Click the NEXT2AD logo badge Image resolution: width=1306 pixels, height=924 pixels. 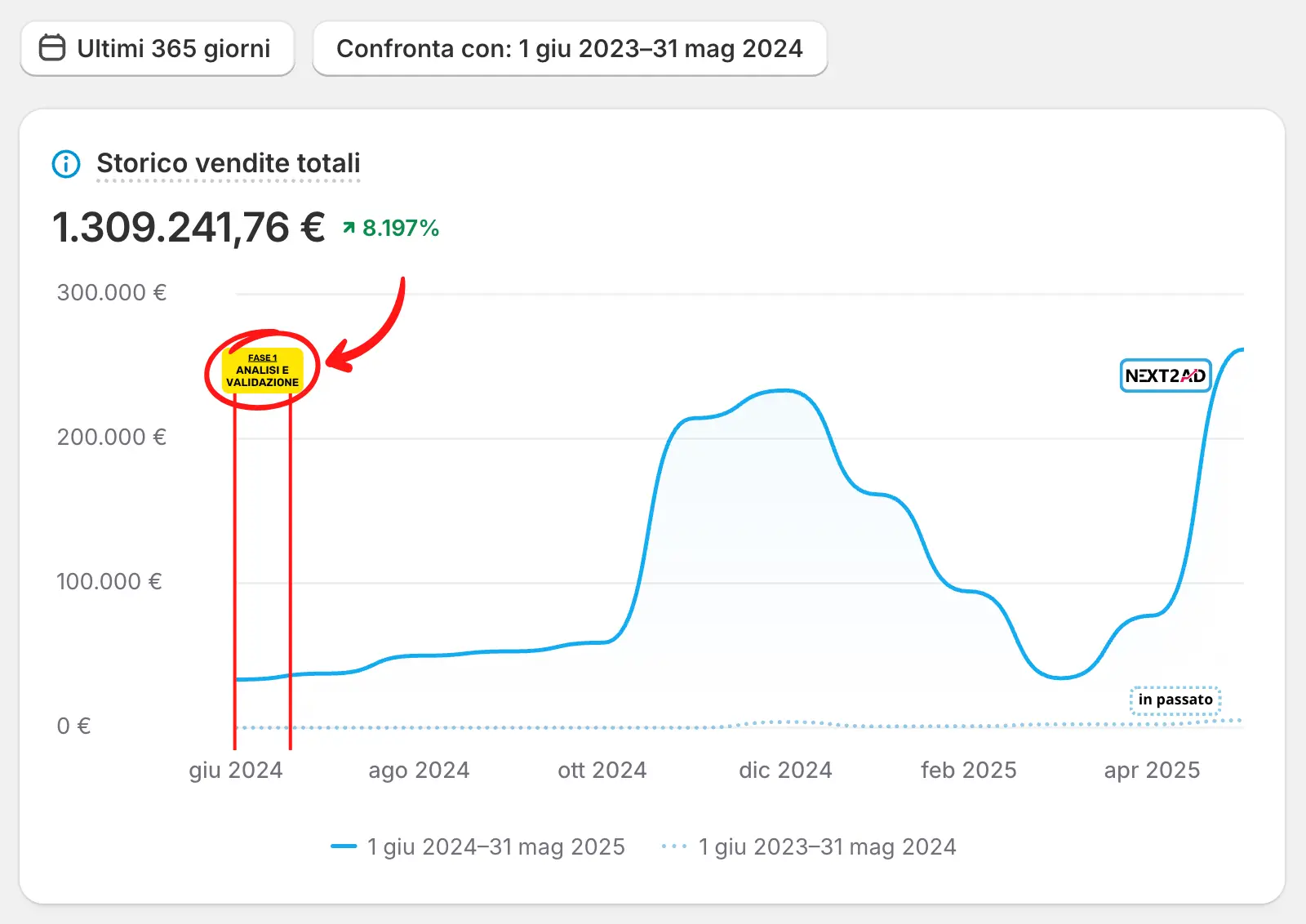[x=1165, y=375]
